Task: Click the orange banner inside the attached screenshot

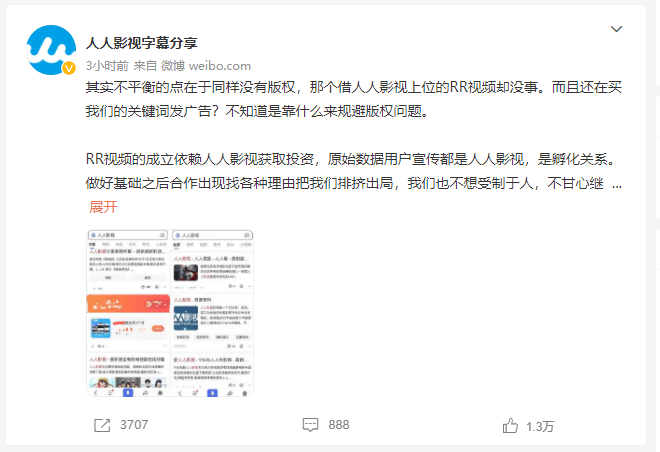Action: coord(128,303)
